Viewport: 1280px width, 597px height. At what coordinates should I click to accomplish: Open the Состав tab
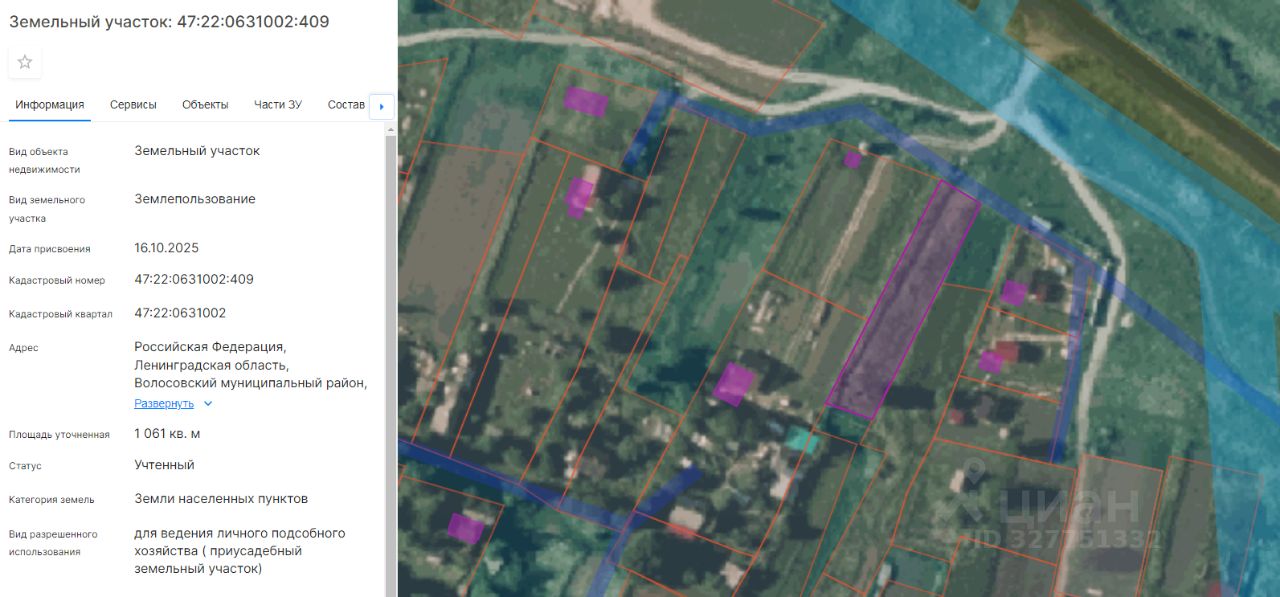point(346,105)
